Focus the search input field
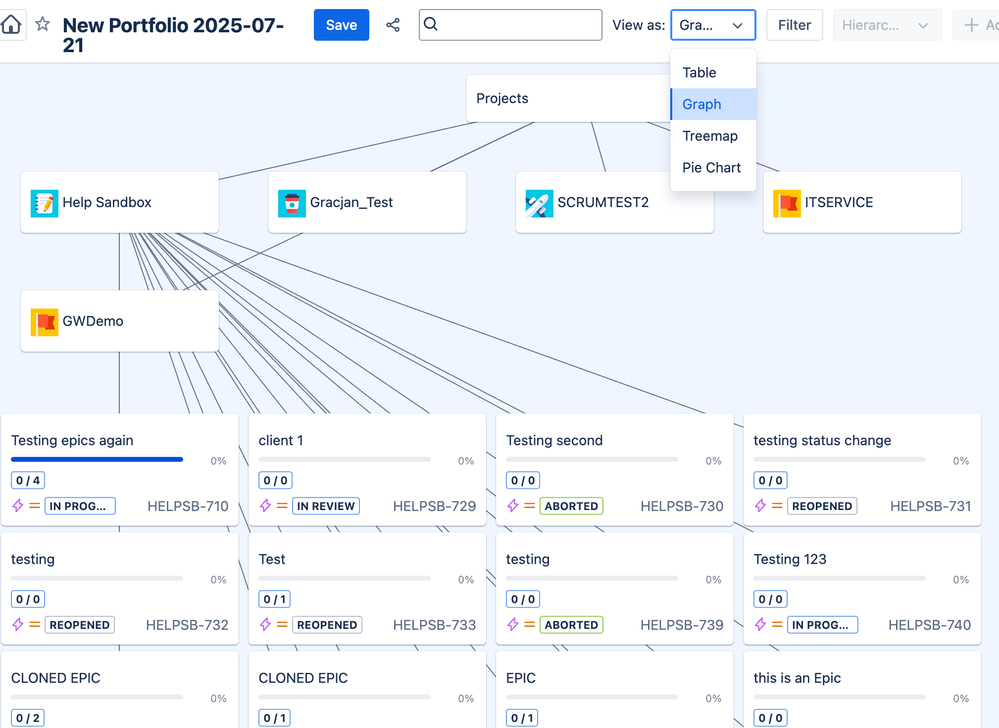This screenshot has height=728, width=999. coord(510,25)
